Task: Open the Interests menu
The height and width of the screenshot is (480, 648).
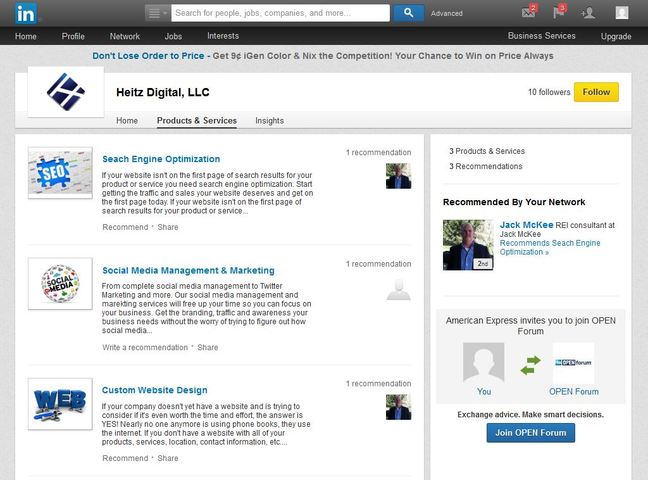Action: click(223, 36)
